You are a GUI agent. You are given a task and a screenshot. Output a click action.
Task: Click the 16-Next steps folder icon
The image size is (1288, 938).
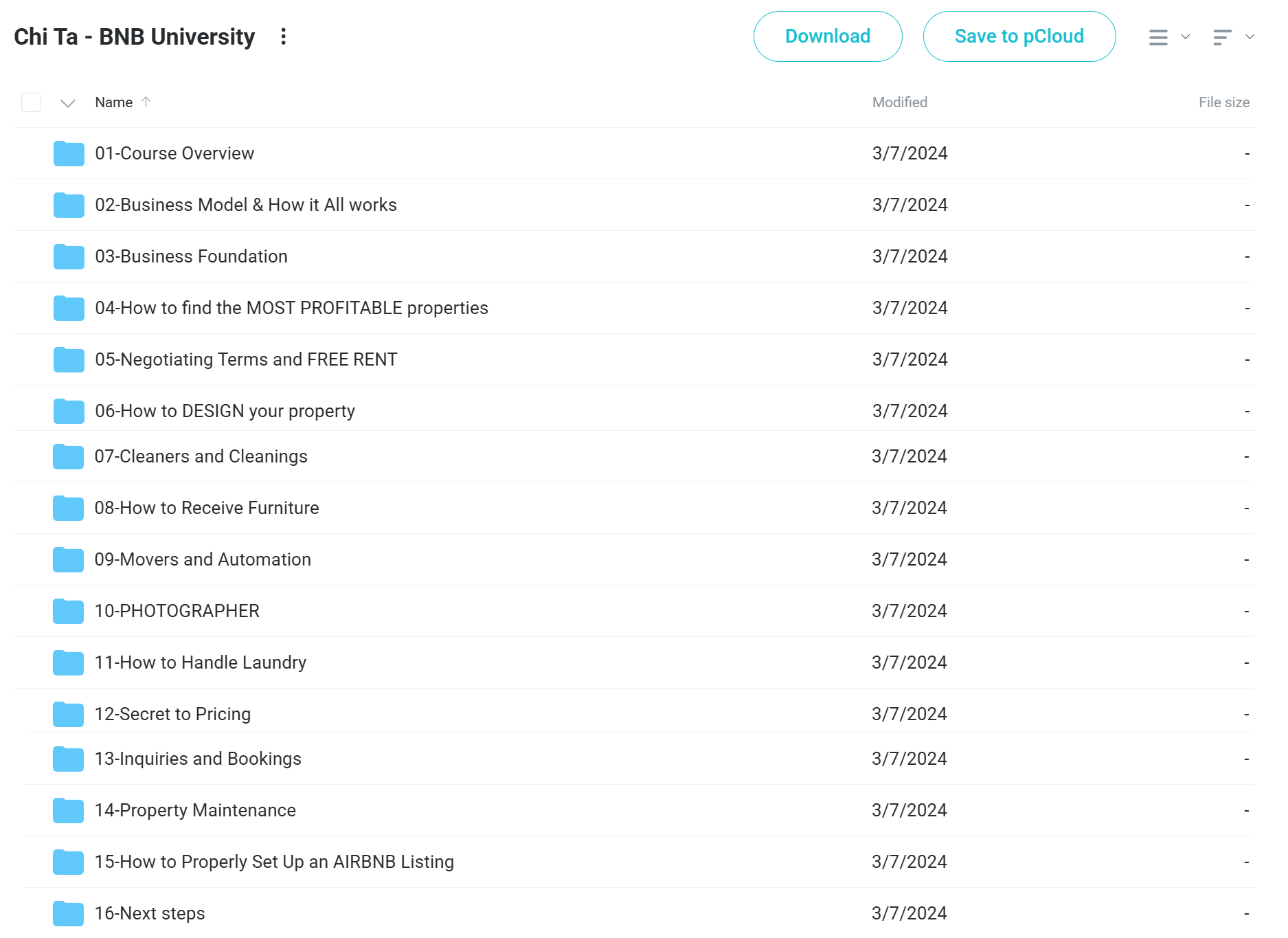tap(69, 914)
